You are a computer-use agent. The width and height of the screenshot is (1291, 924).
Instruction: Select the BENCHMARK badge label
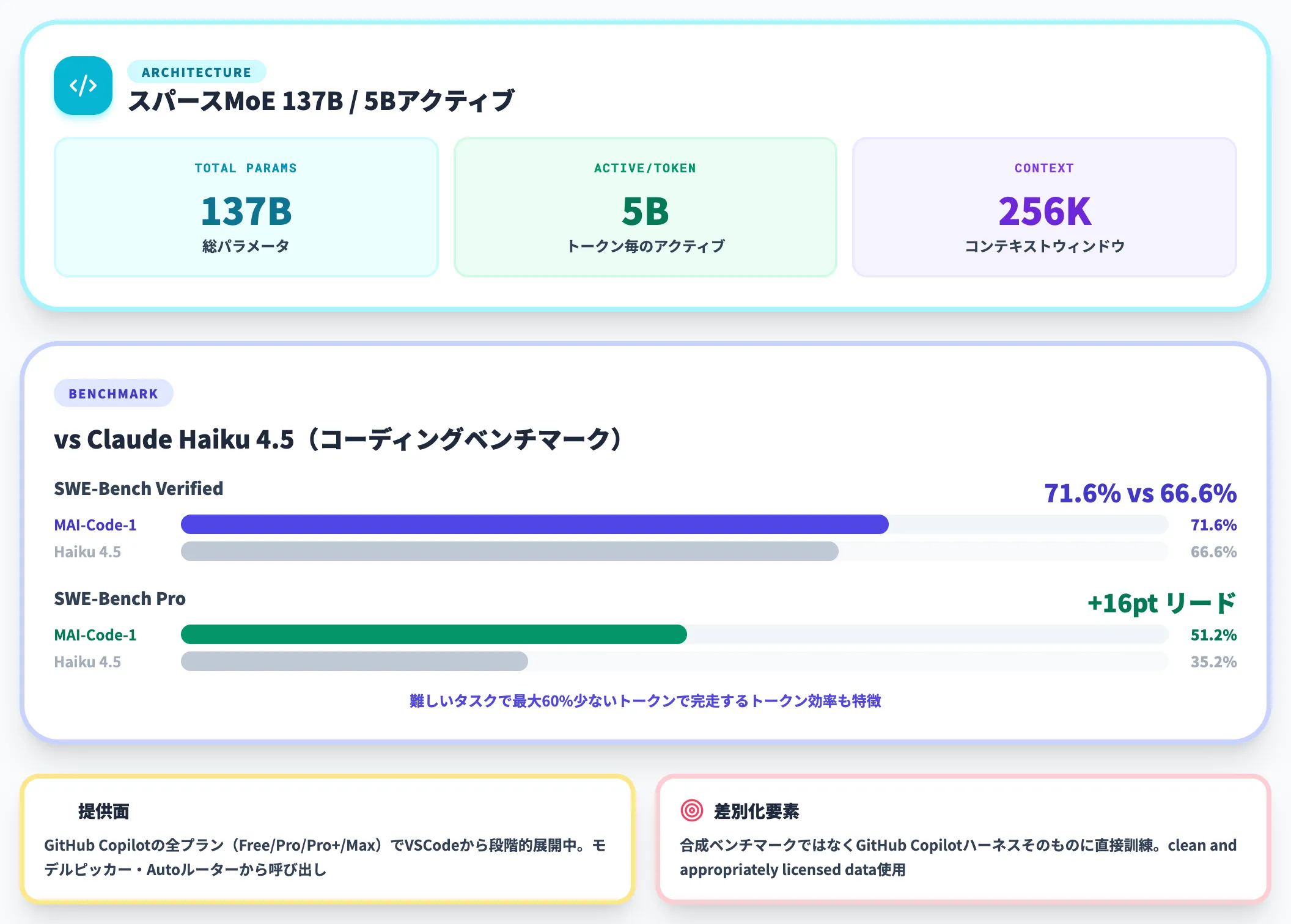(x=113, y=394)
